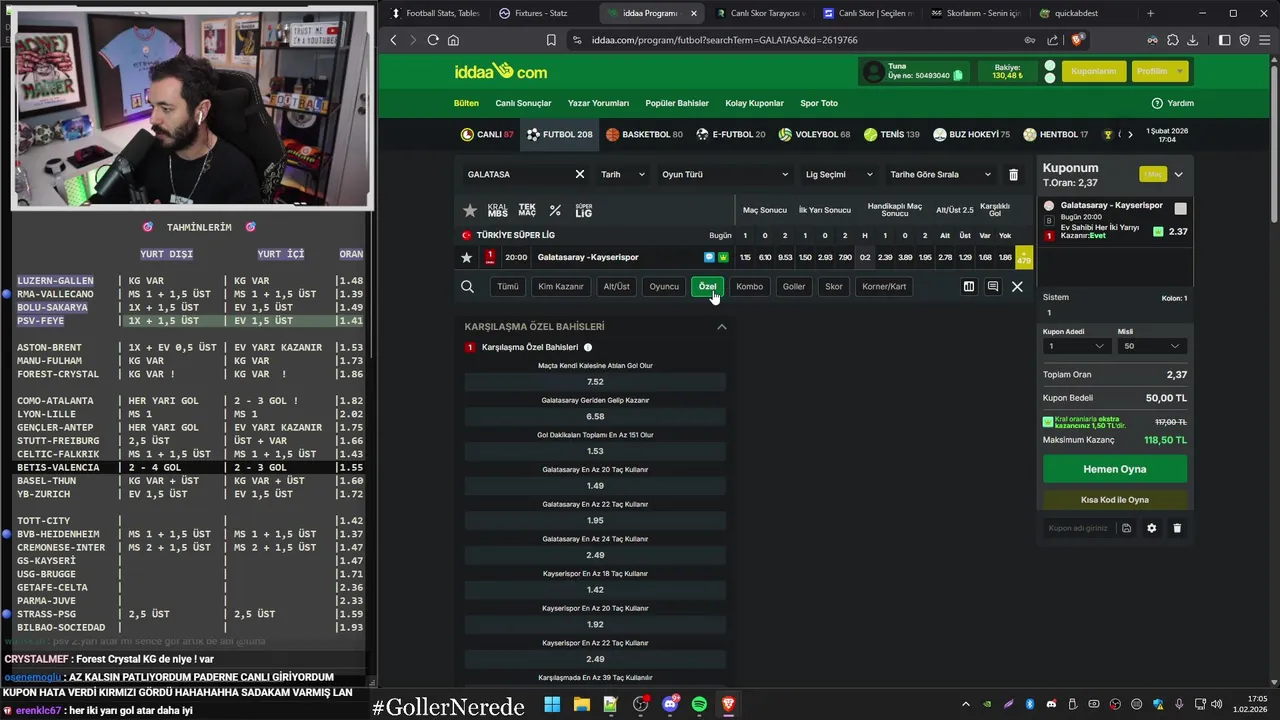1280x720 pixels.
Task: Open the Tarihe Göre Sırala dropdown
Action: (x=940, y=174)
